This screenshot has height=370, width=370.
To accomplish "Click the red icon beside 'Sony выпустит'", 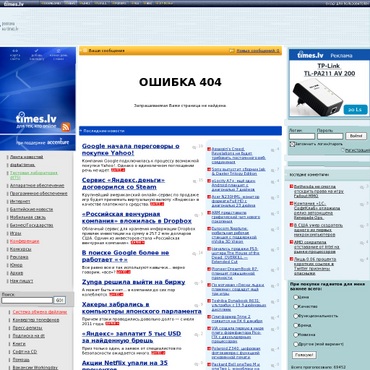I will [209, 169].
